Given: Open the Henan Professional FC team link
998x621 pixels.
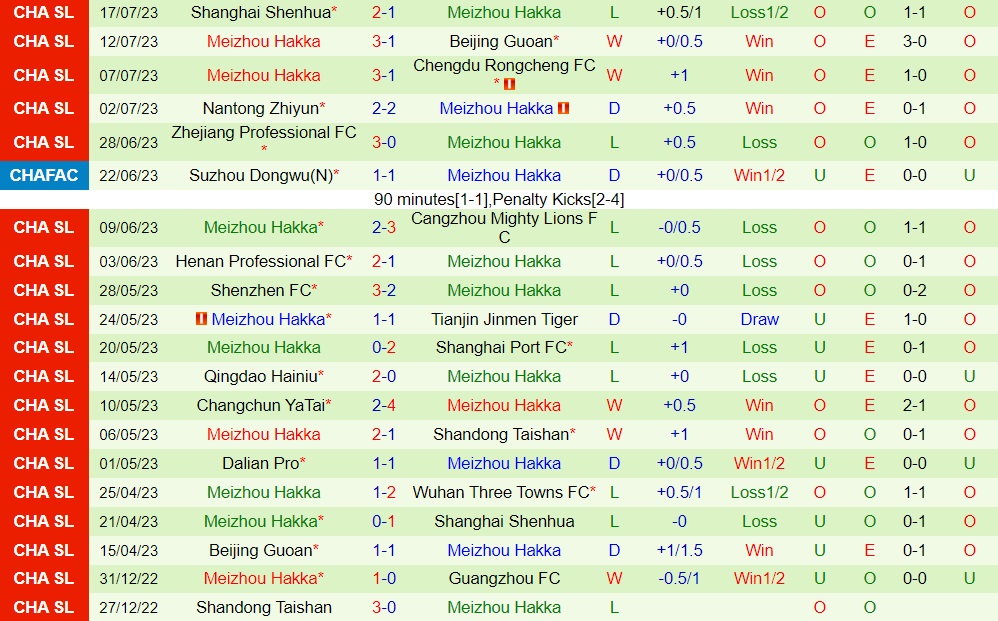Looking at the screenshot, I should point(261,261).
